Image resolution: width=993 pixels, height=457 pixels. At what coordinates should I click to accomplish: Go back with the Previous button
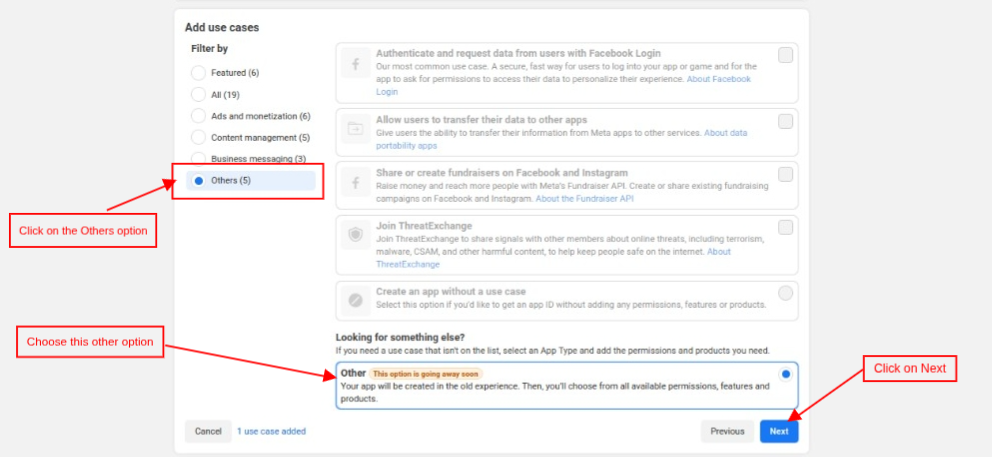[x=727, y=431]
